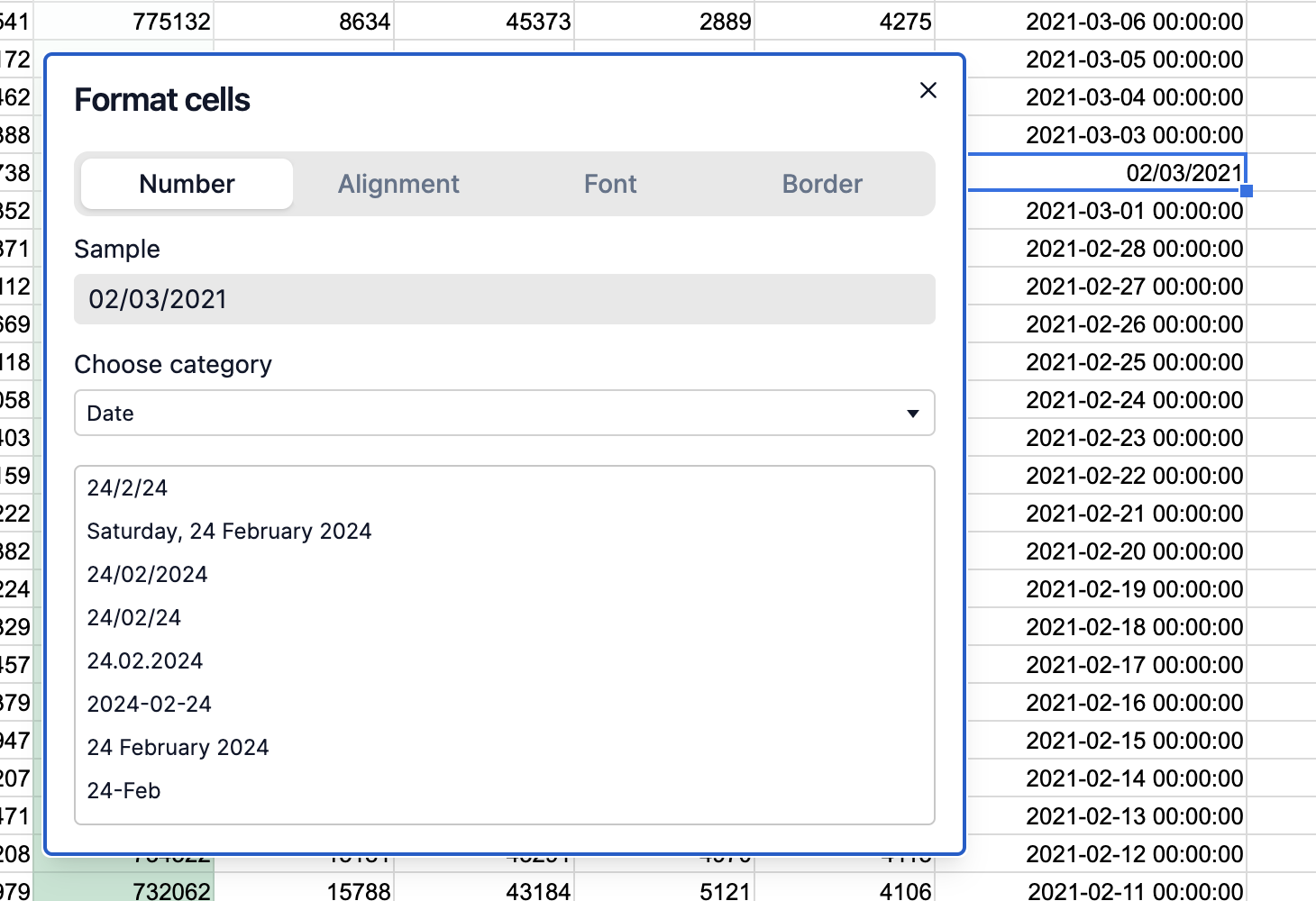Choose Saturday, 24 February 2024 format
The width and height of the screenshot is (1316, 901).
(229, 532)
